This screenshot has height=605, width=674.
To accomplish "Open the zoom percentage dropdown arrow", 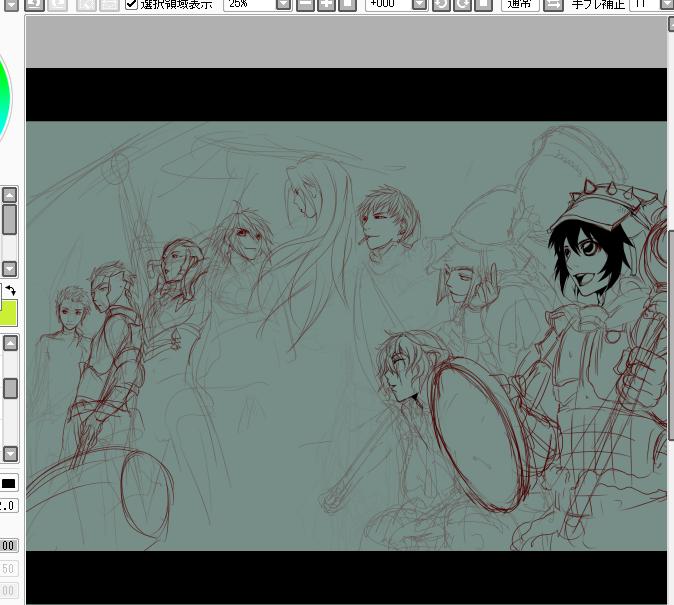I will tap(284, 4).
